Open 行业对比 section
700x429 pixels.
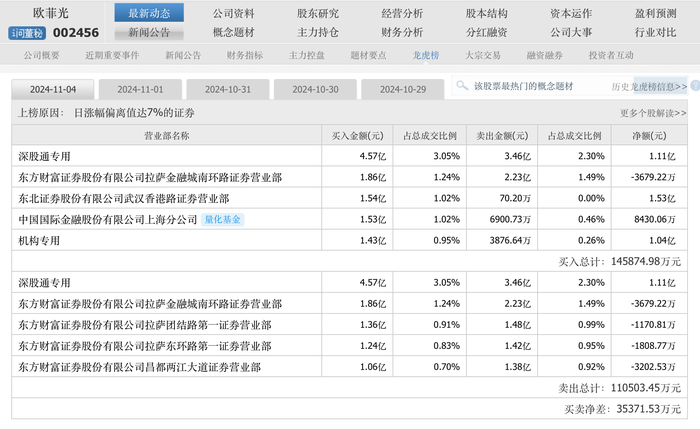coord(655,32)
